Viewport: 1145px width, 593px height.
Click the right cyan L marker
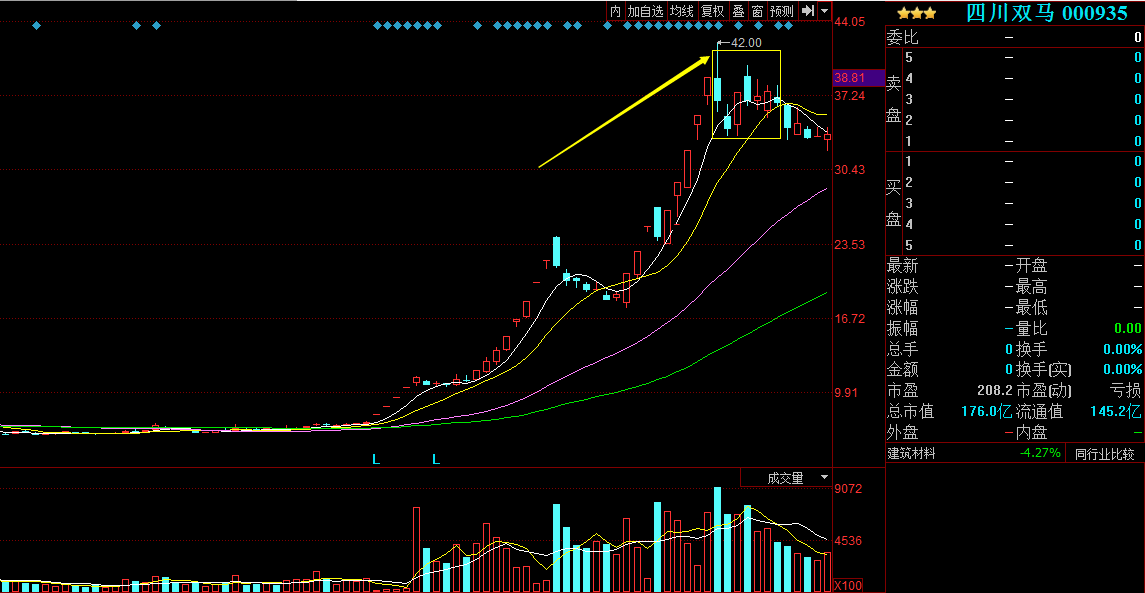pyautogui.click(x=436, y=460)
